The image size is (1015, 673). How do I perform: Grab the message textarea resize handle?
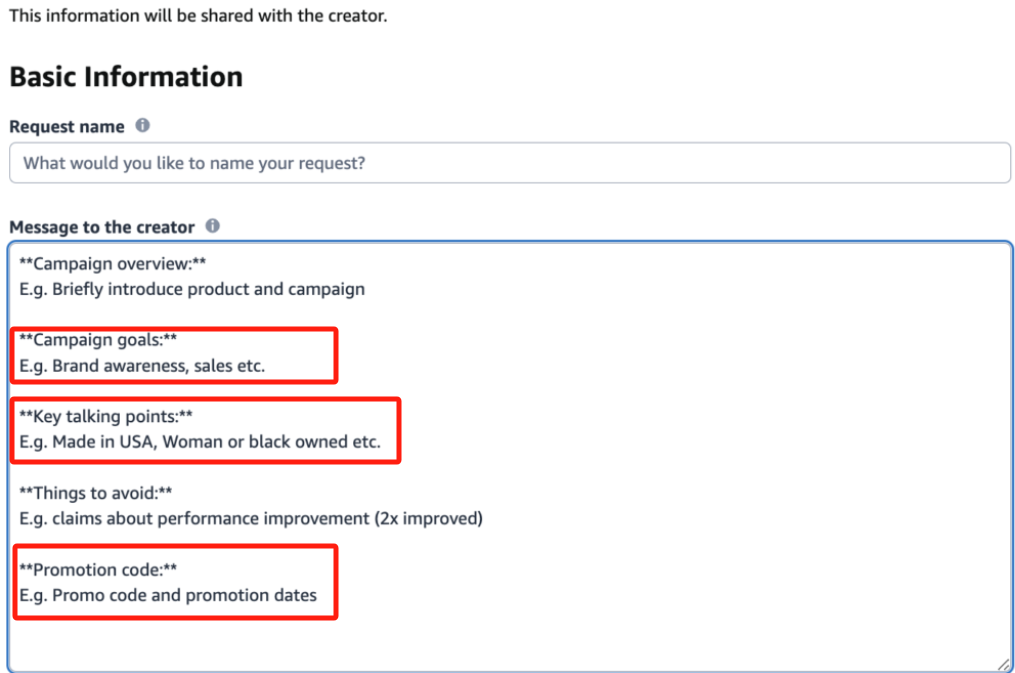[1003, 664]
